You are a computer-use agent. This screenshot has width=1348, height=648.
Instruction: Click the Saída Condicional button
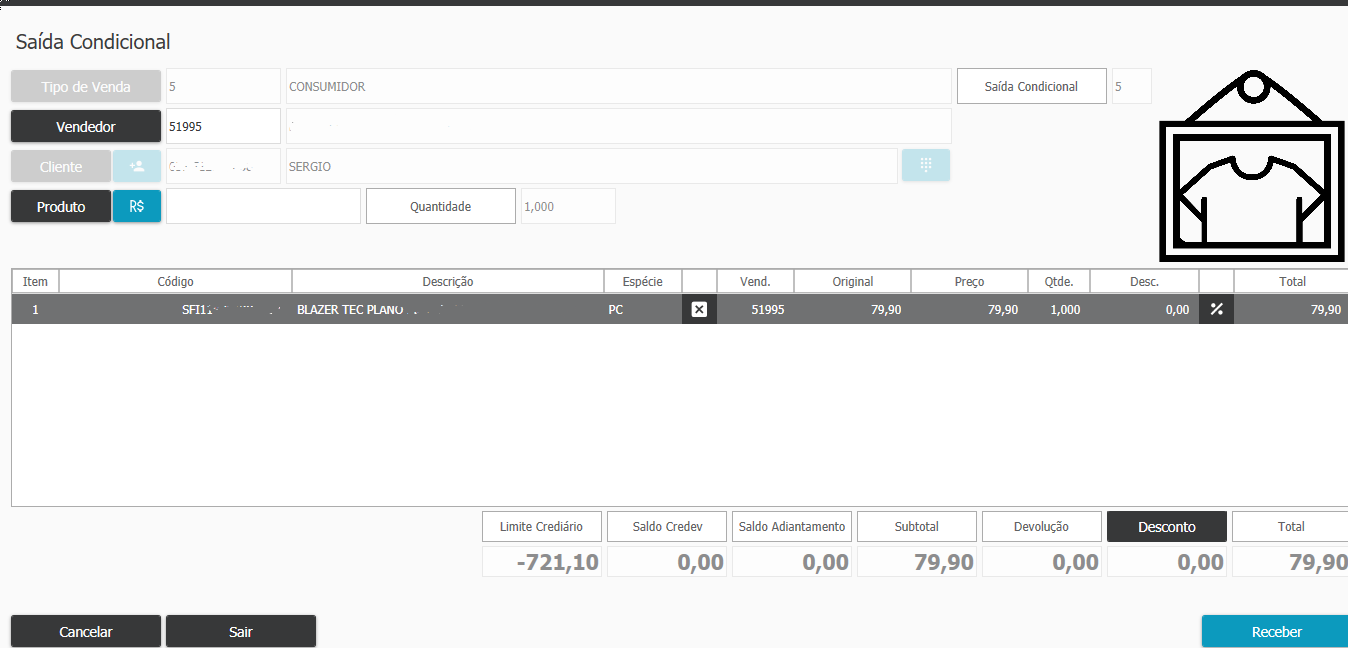(x=1032, y=86)
